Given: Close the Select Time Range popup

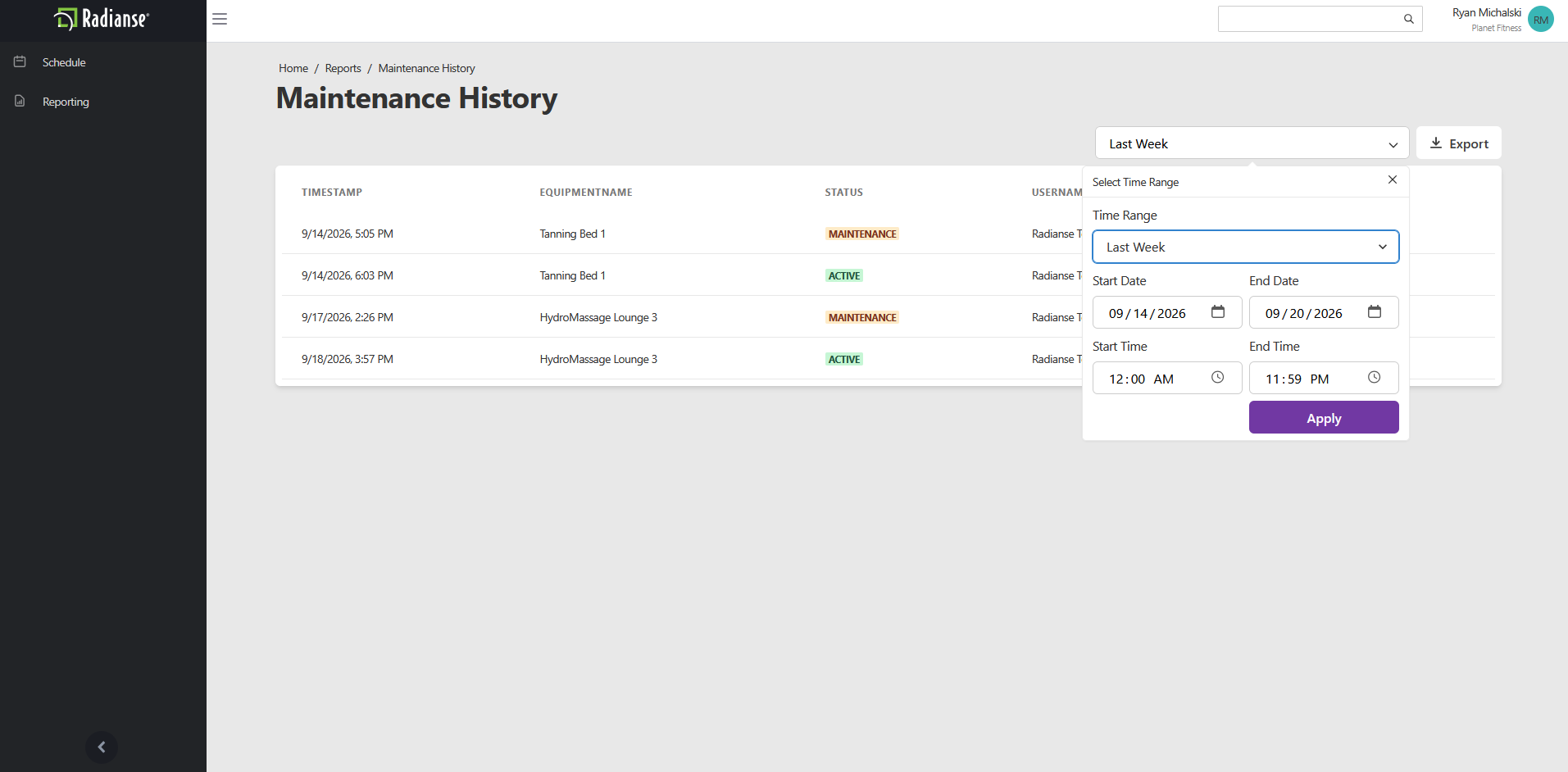Looking at the screenshot, I should click(1393, 179).
